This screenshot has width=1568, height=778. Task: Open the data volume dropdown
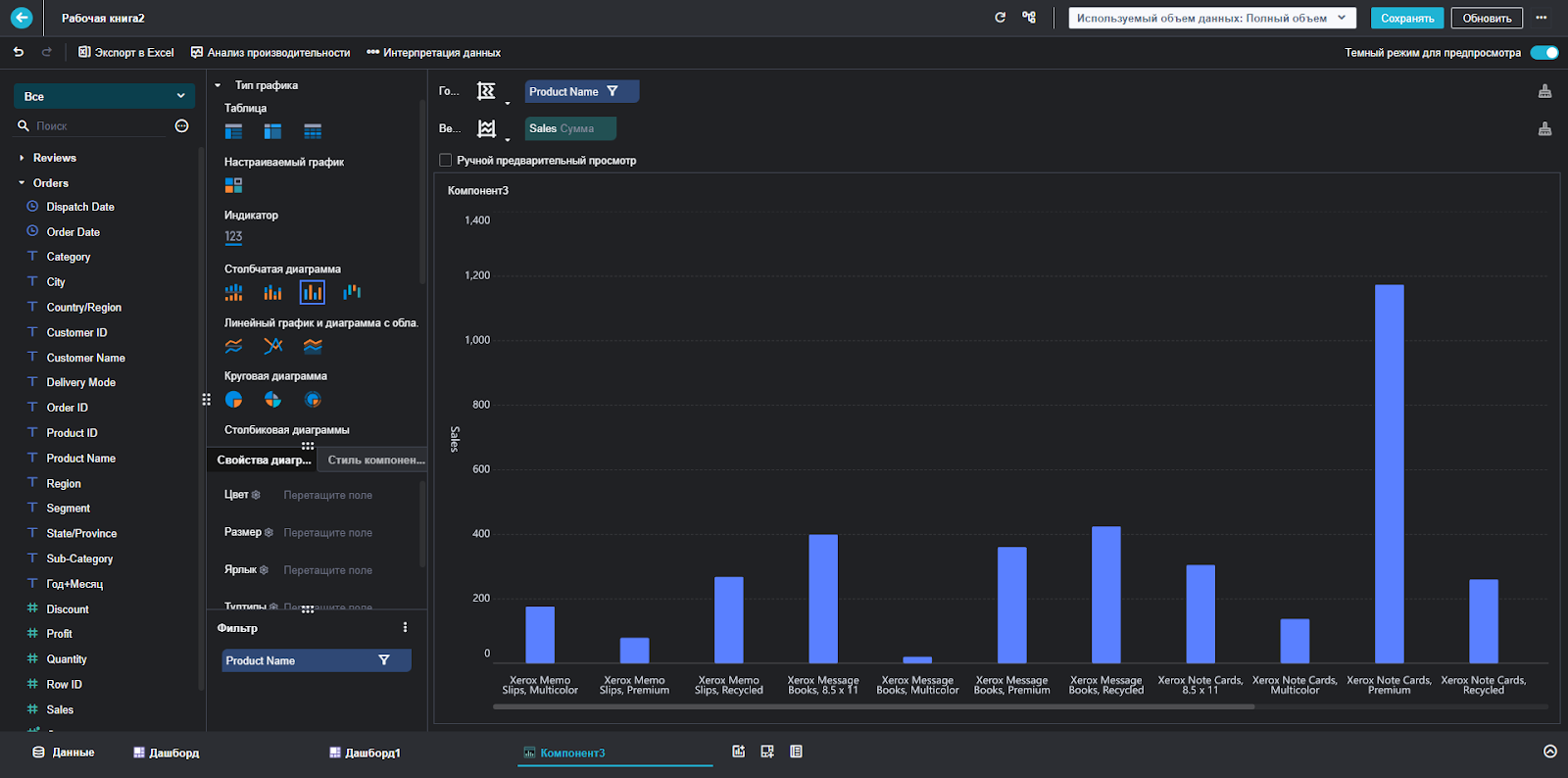1212,18
